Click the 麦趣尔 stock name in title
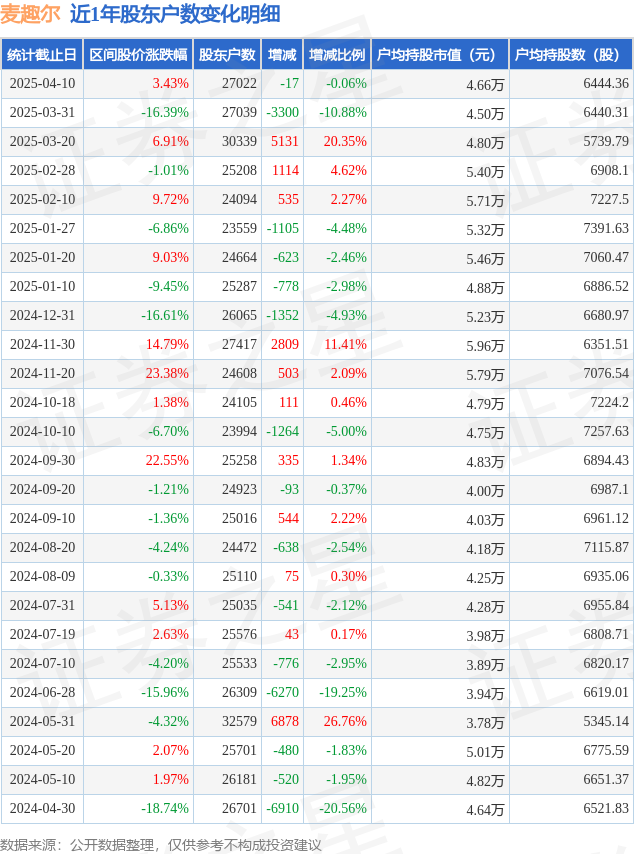This screenshot has width=634, height=854. [x=30, y=14]
